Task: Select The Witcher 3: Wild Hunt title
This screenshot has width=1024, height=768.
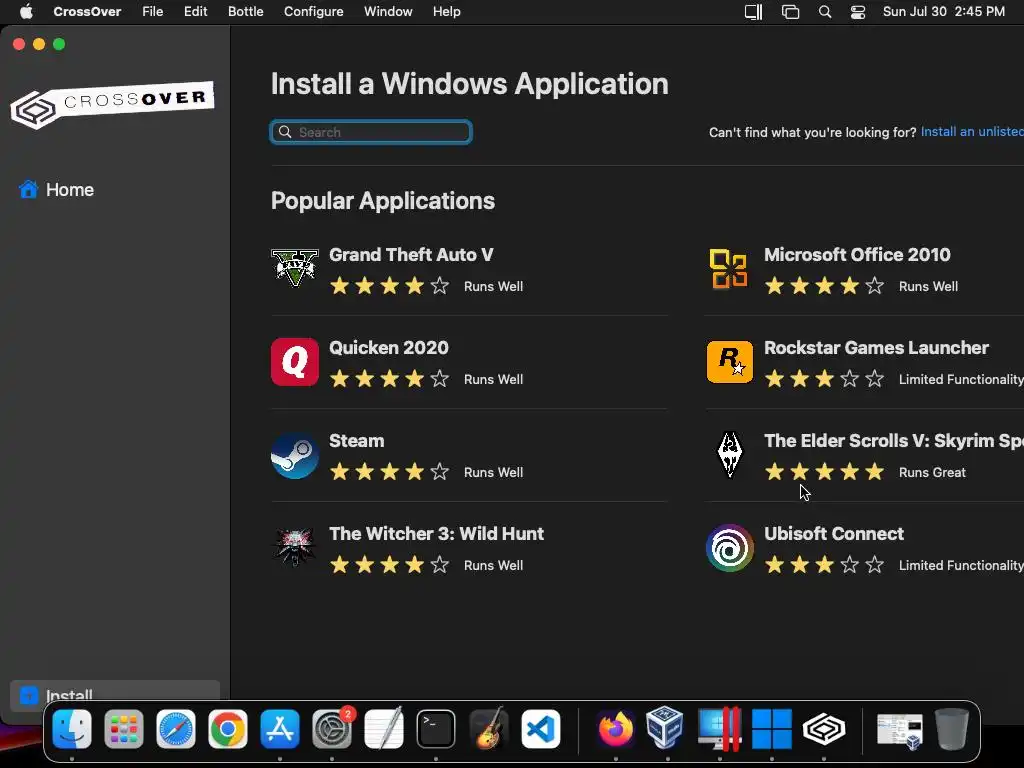Action: click(436, 534)
